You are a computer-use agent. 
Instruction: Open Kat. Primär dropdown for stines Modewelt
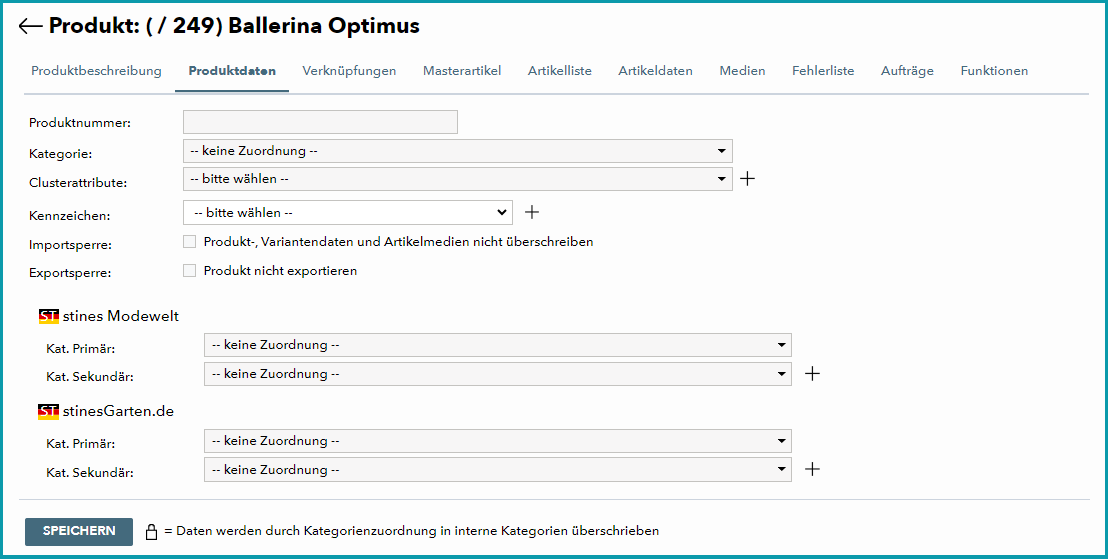pos(497,345)
